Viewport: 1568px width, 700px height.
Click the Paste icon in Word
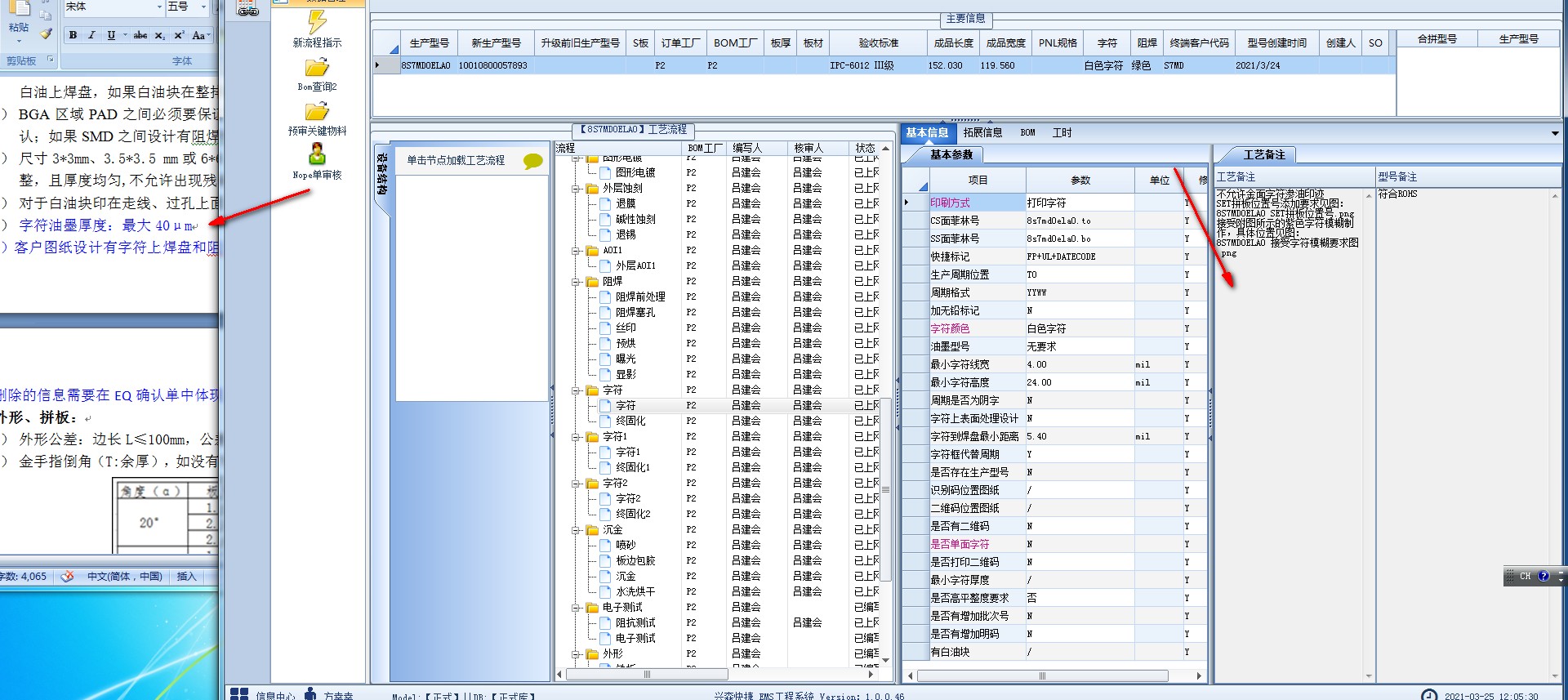click(18, 10)
